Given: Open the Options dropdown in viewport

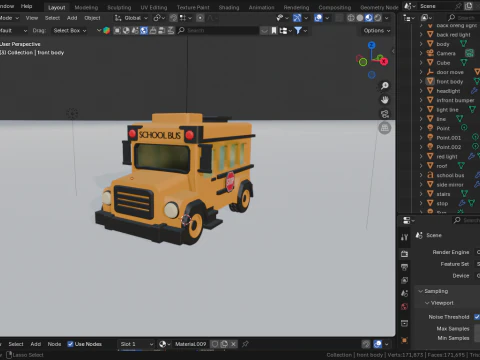Looking at the screenshot, I should coord(377,31).
